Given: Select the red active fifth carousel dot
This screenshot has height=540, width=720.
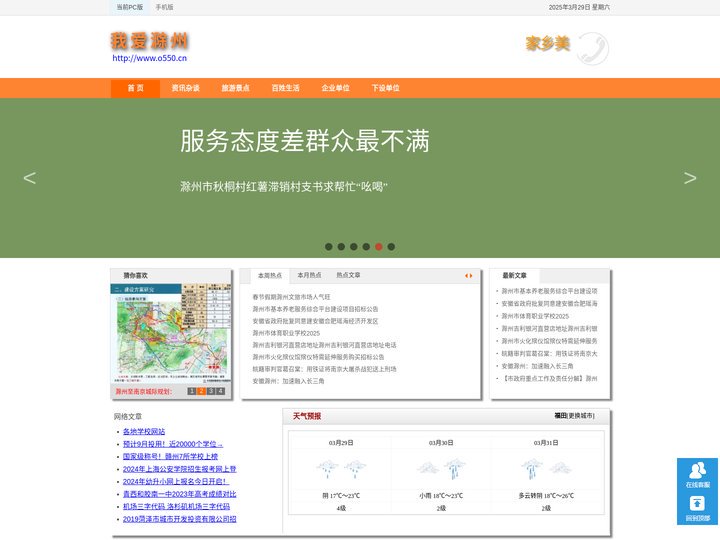Looking at the screenshot, I should pos(378,247).
